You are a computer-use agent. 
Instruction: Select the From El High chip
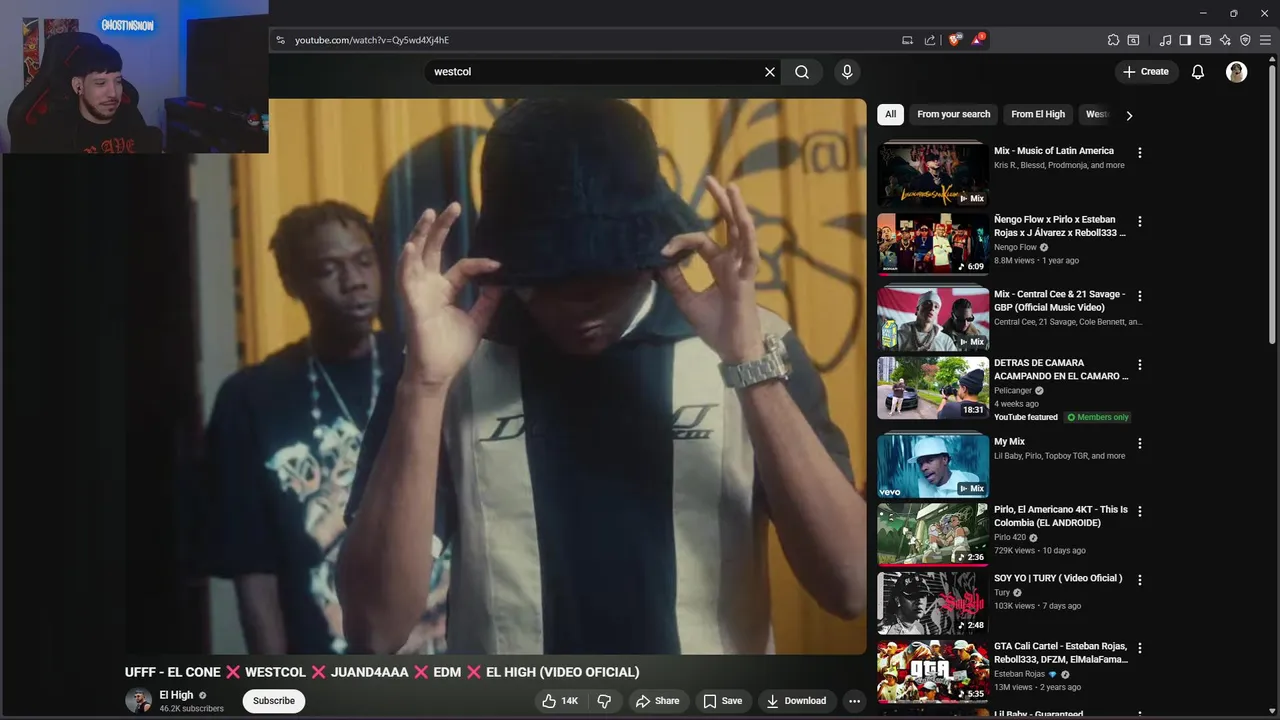(x=1038, y=114)
